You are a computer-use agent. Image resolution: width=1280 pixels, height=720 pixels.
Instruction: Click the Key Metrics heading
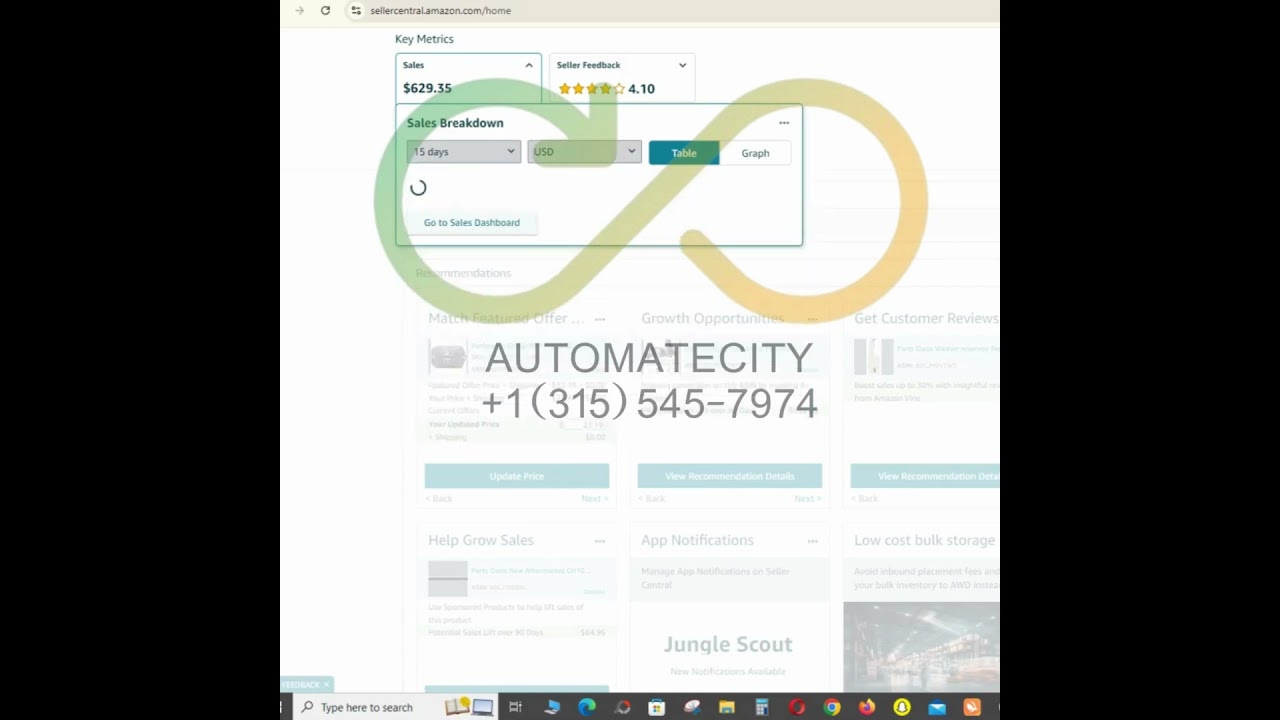[x=424, y=39]
